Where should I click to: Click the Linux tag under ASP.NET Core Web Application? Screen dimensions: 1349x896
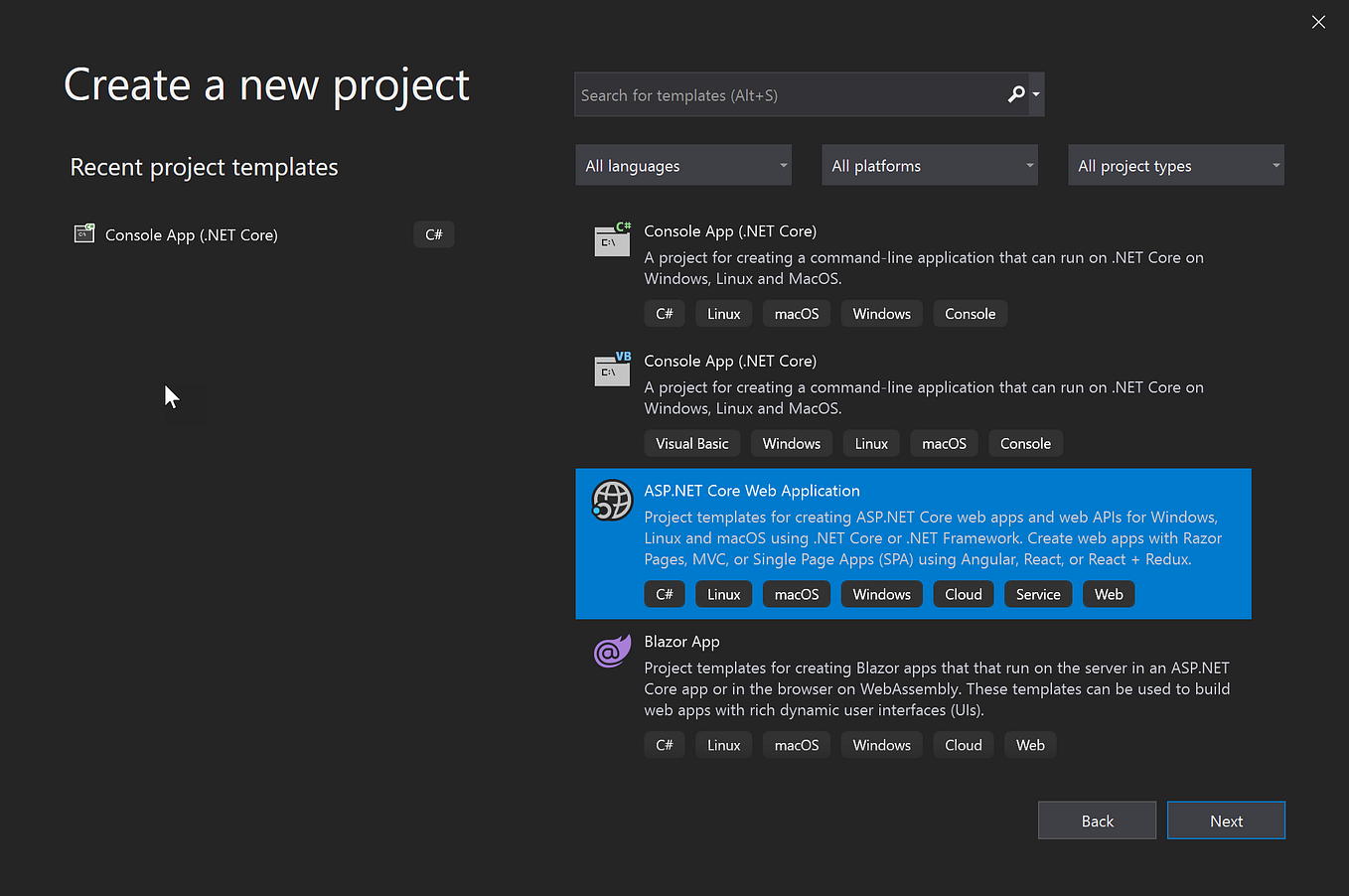point(723,593)
